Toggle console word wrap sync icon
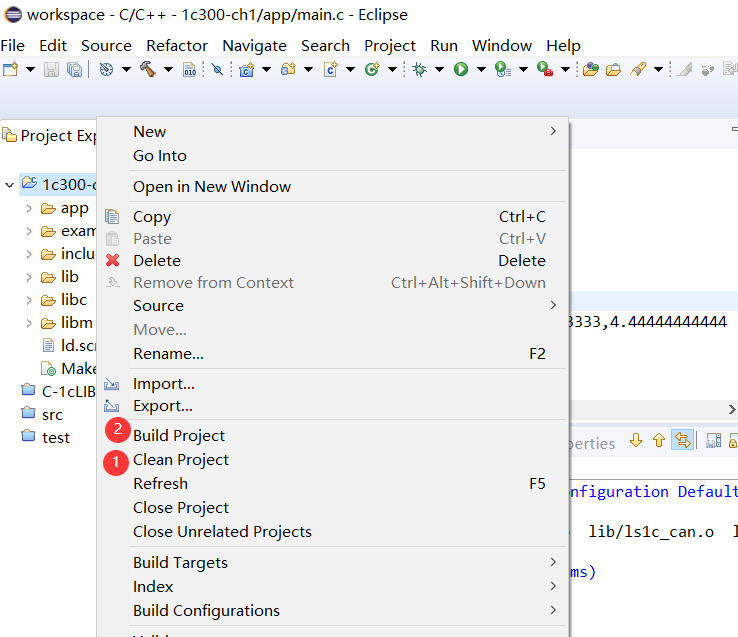 pyautogui.click(x=682, y=440)
